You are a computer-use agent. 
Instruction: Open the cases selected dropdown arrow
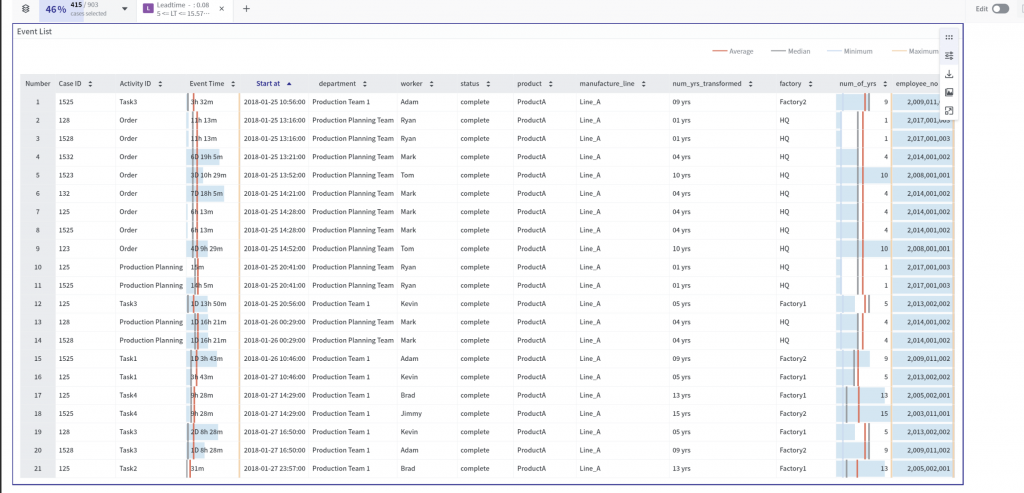click(x=124, y=9)
